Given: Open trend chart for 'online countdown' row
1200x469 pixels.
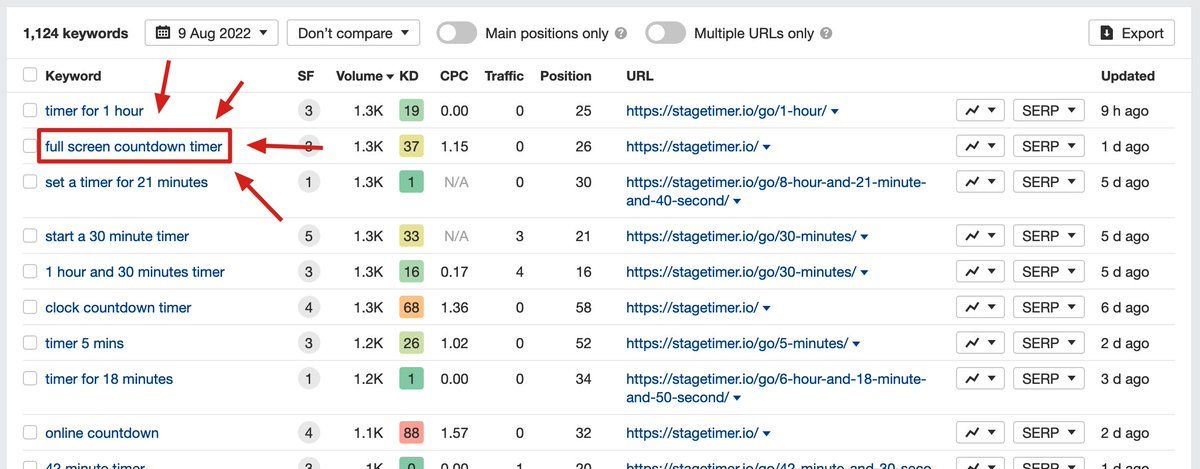Looking at the screenshot, I should pos(978,433).
